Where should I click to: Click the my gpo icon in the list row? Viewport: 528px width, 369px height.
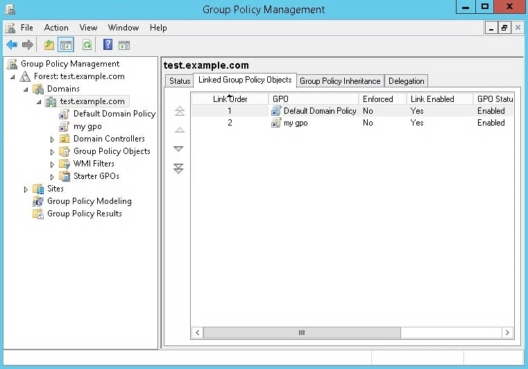276,123
